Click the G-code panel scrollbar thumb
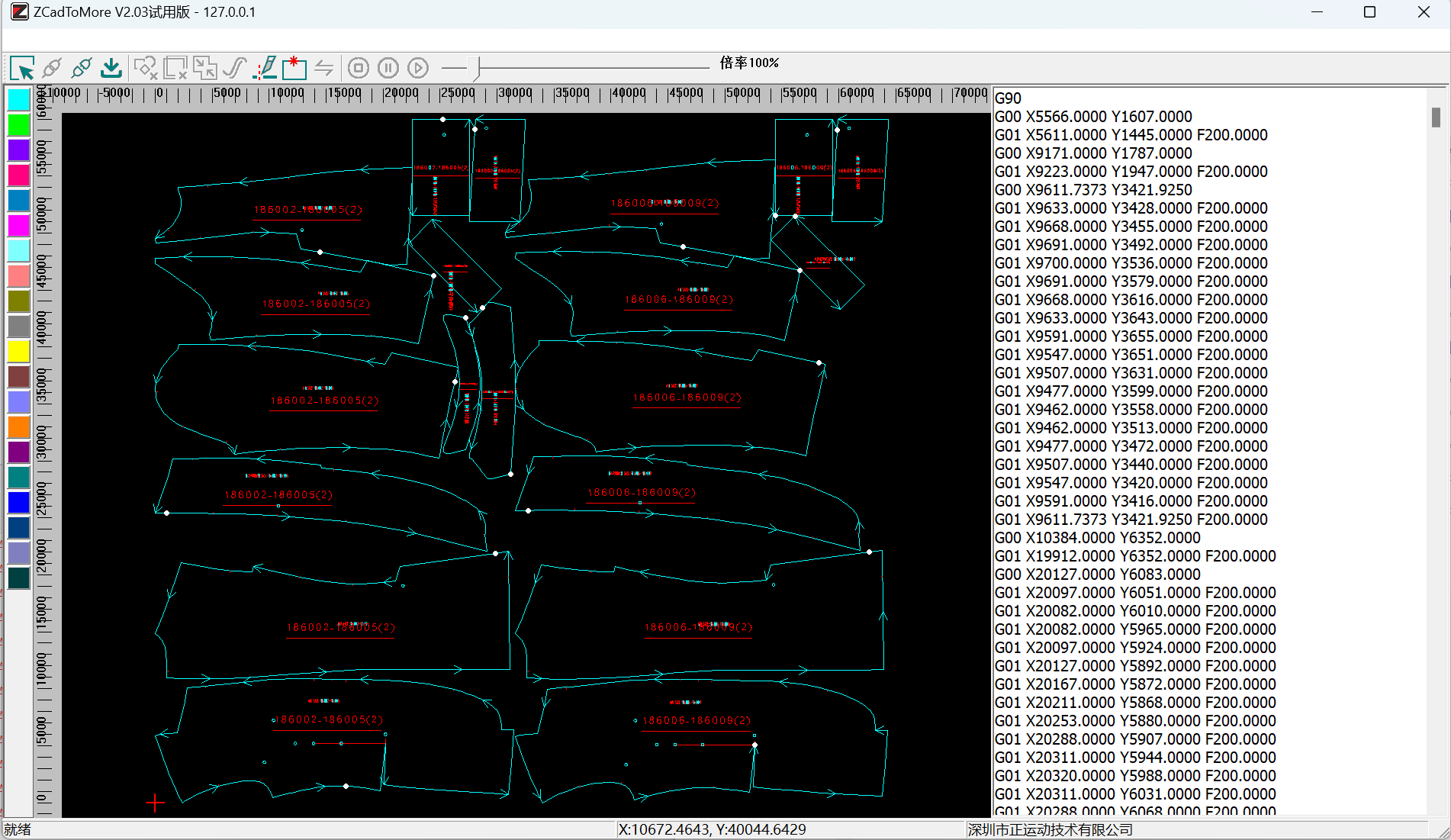Viewport: 1451px width, 840px height. 1435,117
